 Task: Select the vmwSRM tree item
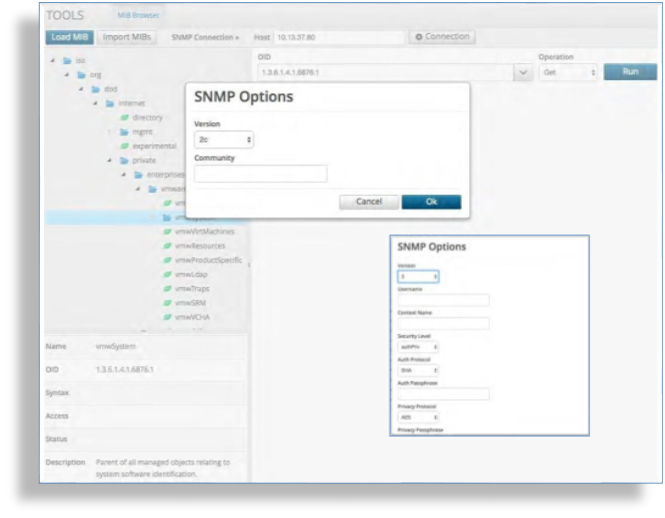click(x=190, y=303)
